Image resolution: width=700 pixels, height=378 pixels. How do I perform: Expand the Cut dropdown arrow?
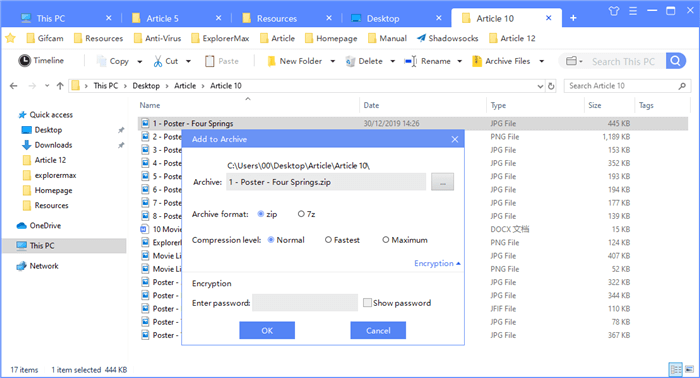188,62
